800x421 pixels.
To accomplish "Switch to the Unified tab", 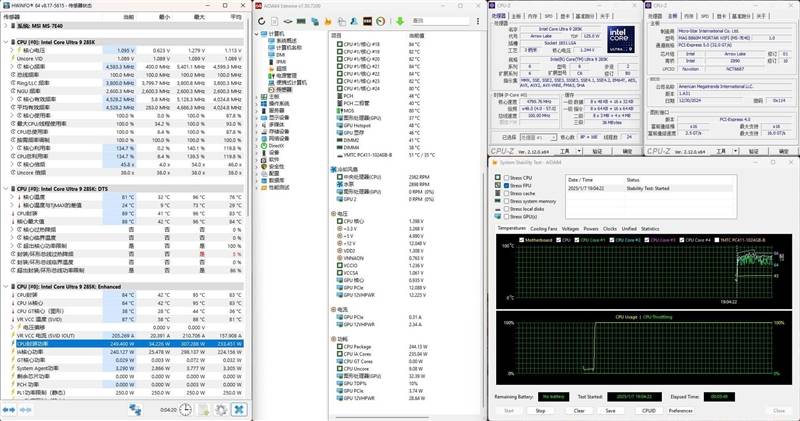I will pyautogui.click(x=629, y=229).
